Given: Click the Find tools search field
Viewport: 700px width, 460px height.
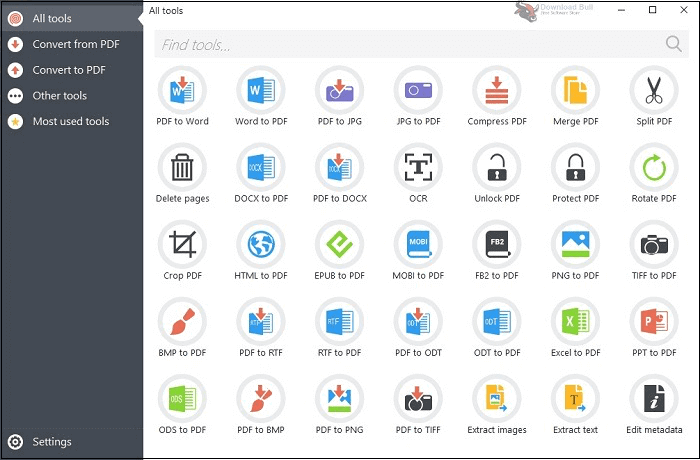Looking at the screenshot, I should [x=421, y=44].
